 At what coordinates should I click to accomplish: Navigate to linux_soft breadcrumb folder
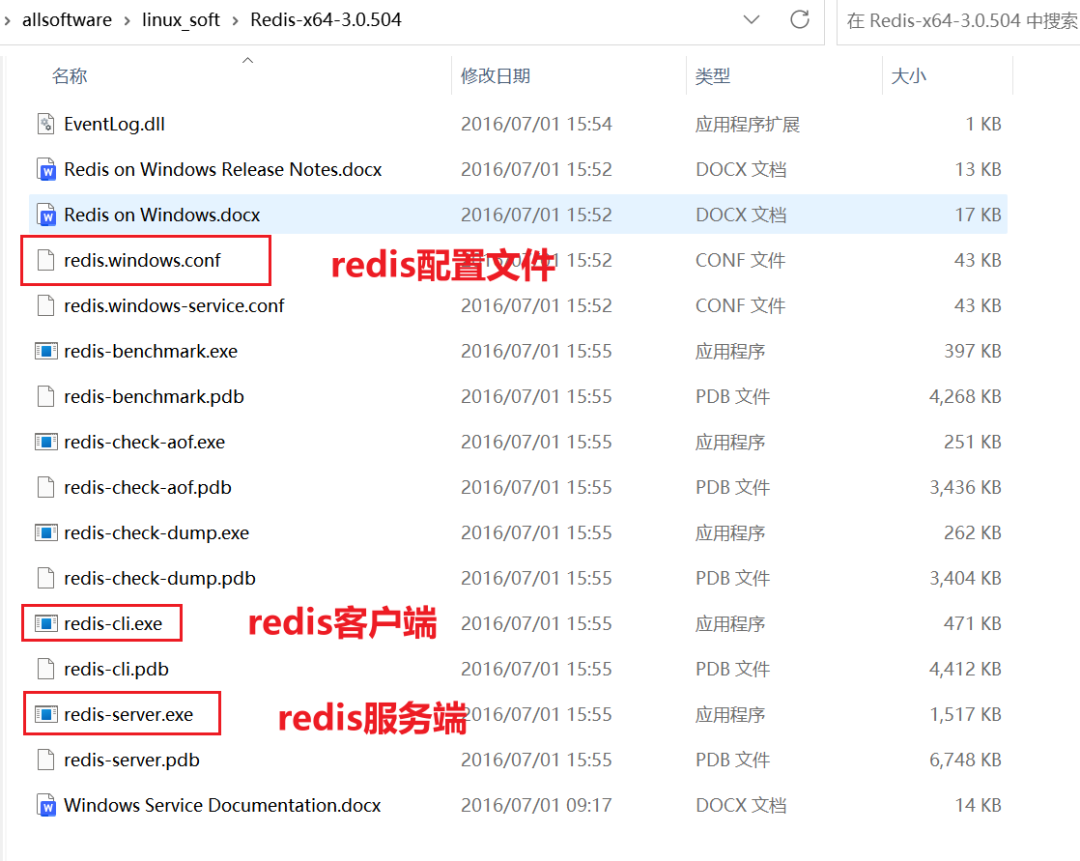pyautogui.click(x=180, y=20)
